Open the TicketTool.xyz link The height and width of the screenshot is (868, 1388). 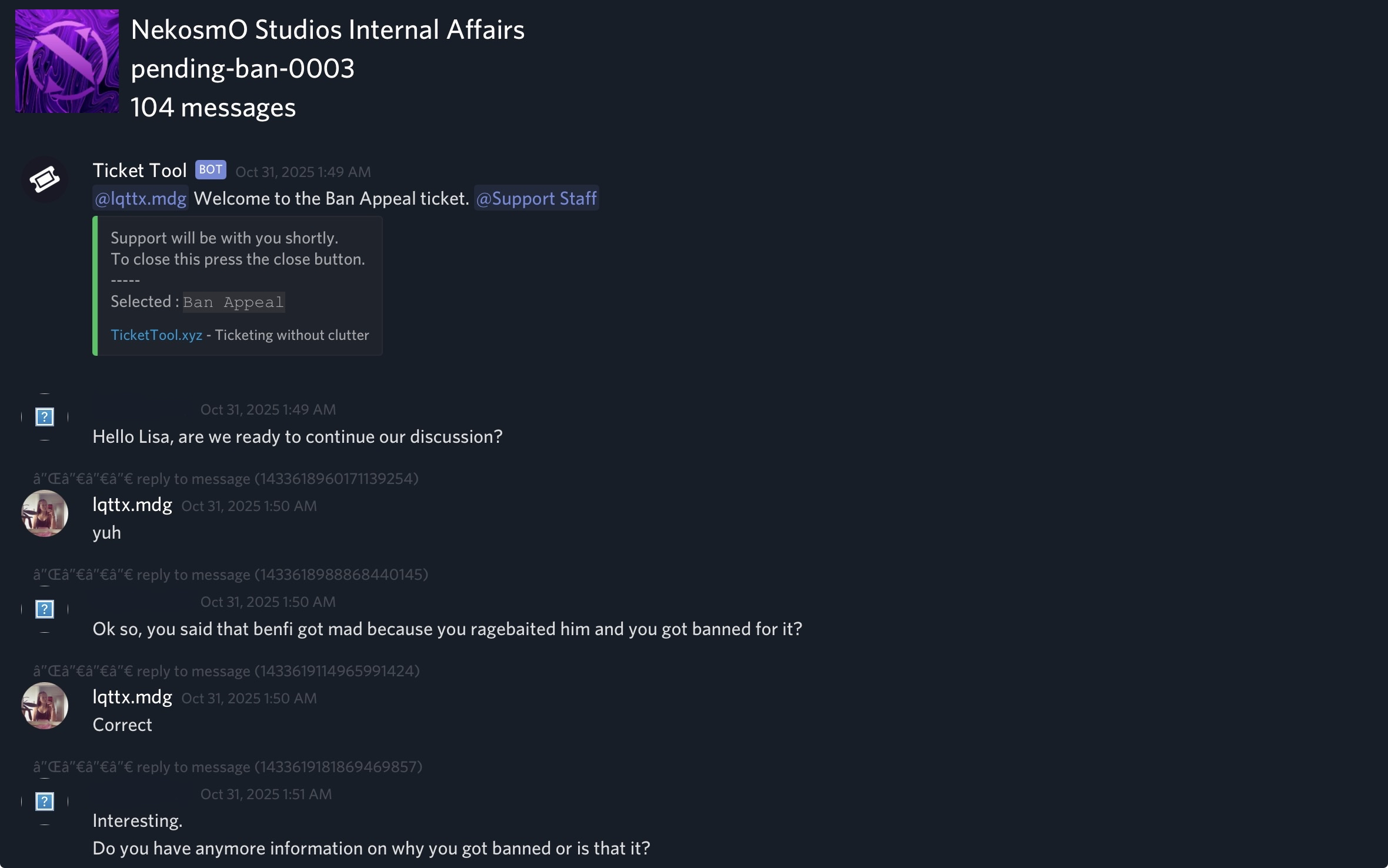click(x=156, y=335)
